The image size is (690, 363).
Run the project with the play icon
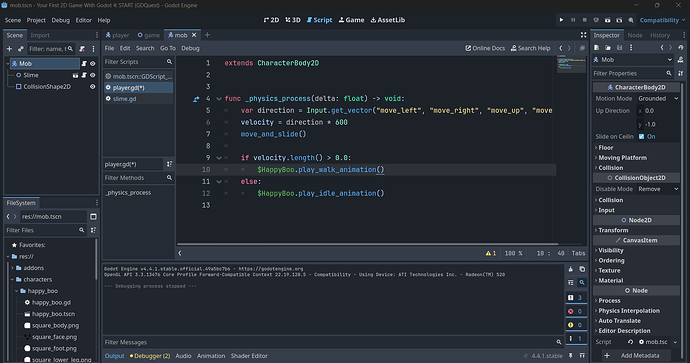561,20
